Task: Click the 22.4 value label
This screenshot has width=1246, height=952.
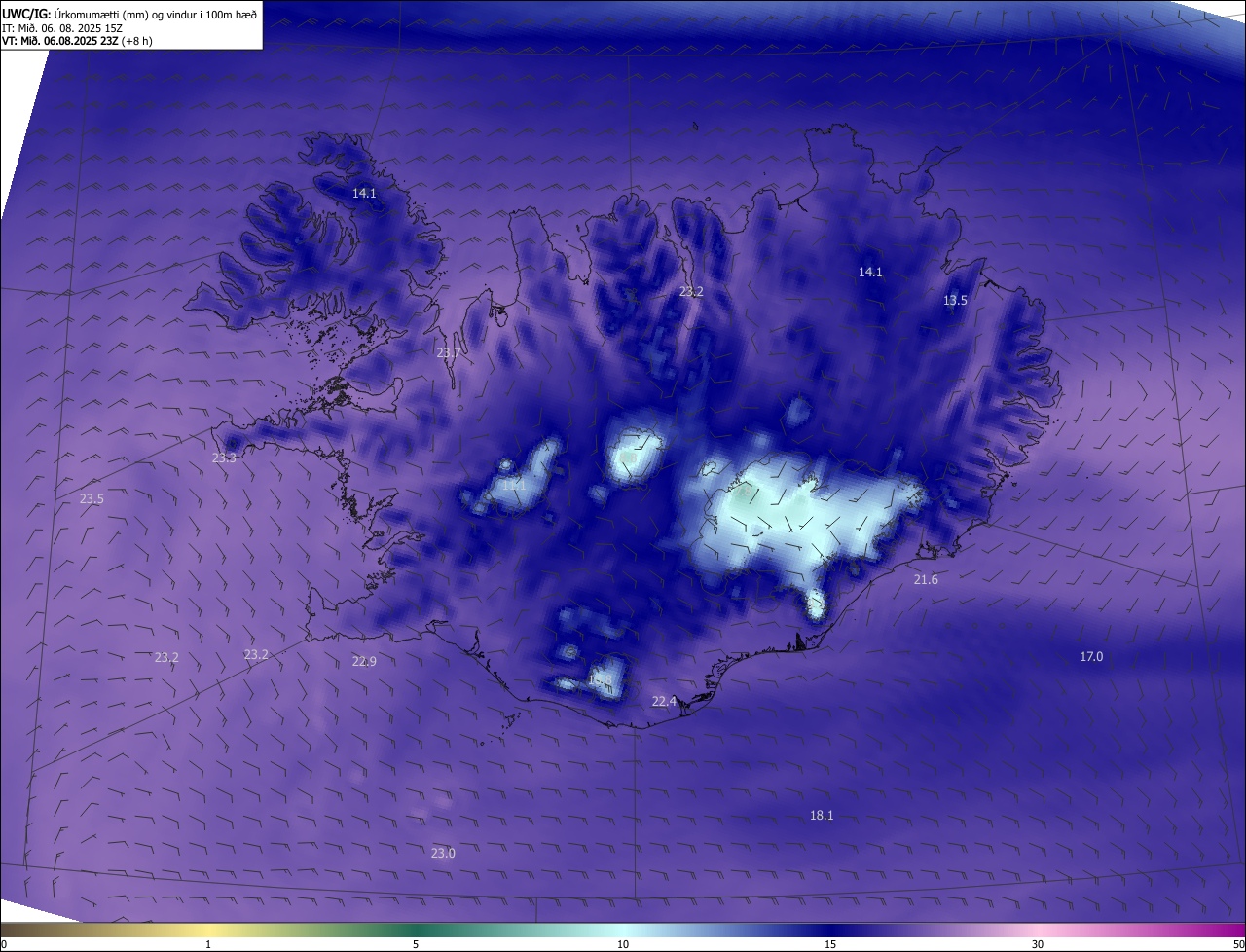Action: point(664,702)
